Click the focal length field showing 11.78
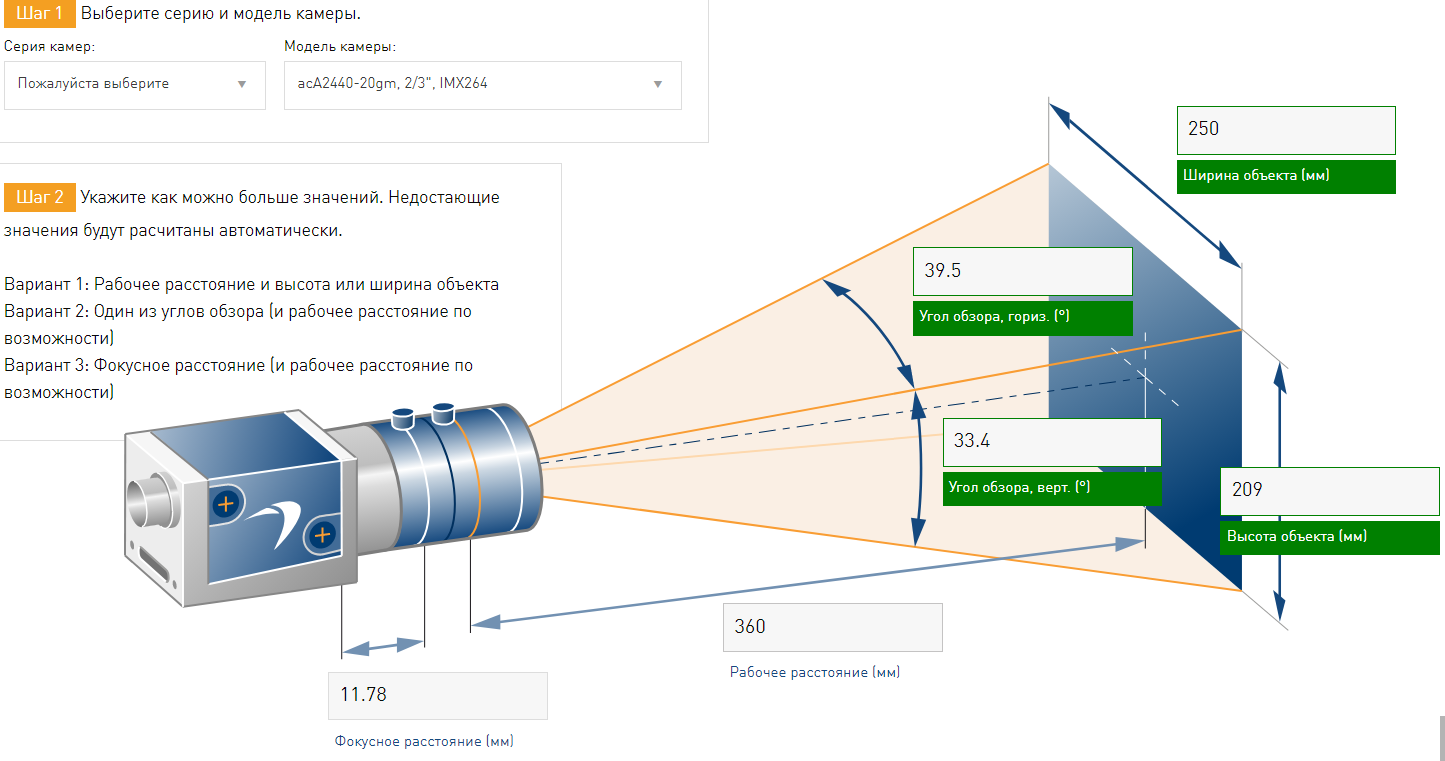Viewport: 1445px width, 761px height. [438, 696]
